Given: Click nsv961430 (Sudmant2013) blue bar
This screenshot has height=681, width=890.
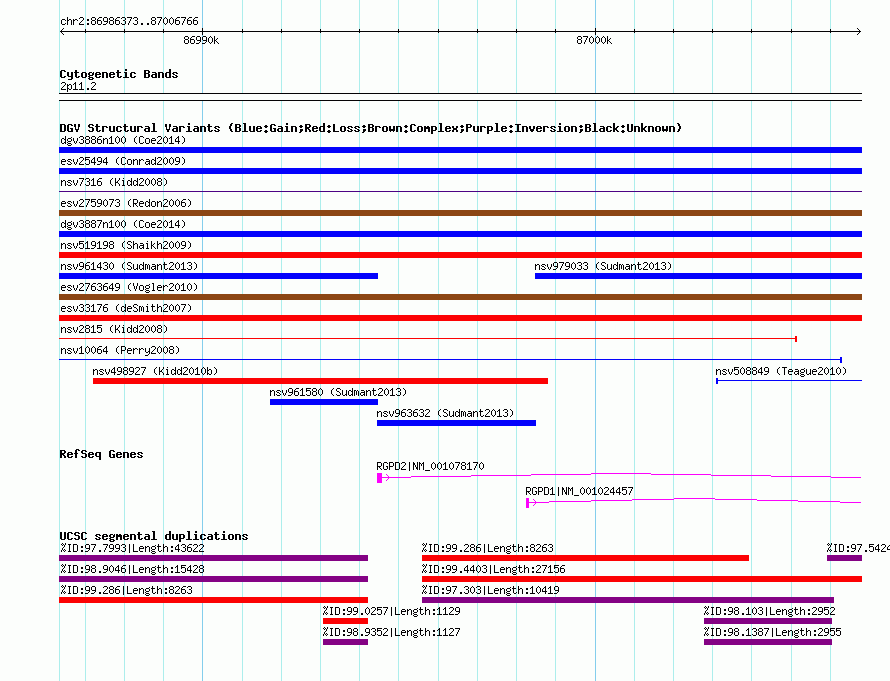Looking at the screenshot, I should coord(219,276).
